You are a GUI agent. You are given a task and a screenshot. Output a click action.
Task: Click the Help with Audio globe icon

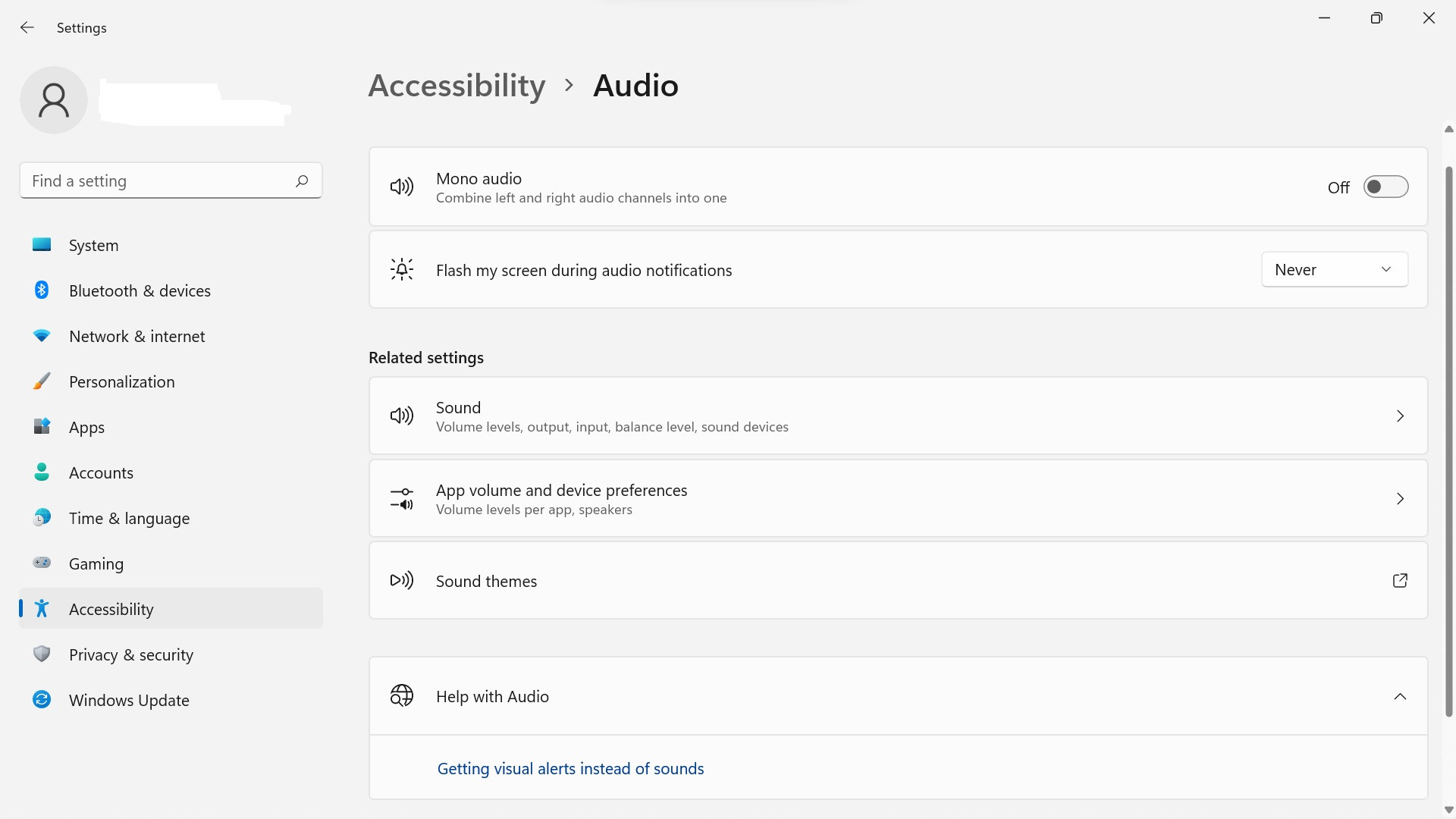click(402, 695)
